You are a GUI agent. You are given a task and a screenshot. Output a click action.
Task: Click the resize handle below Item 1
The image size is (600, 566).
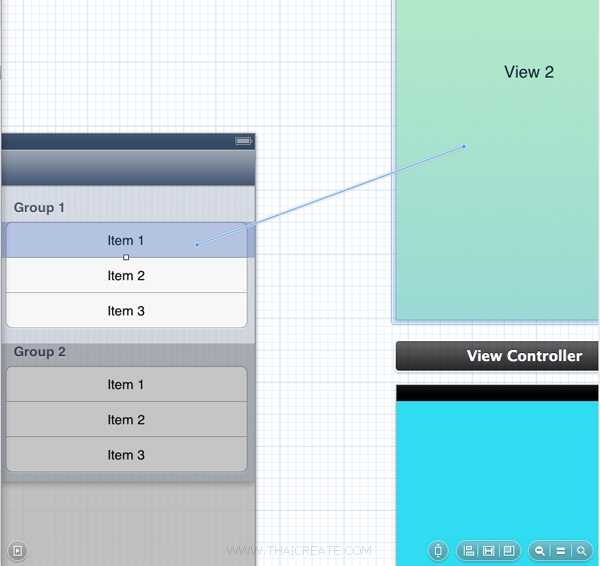(x=126, y=257)
